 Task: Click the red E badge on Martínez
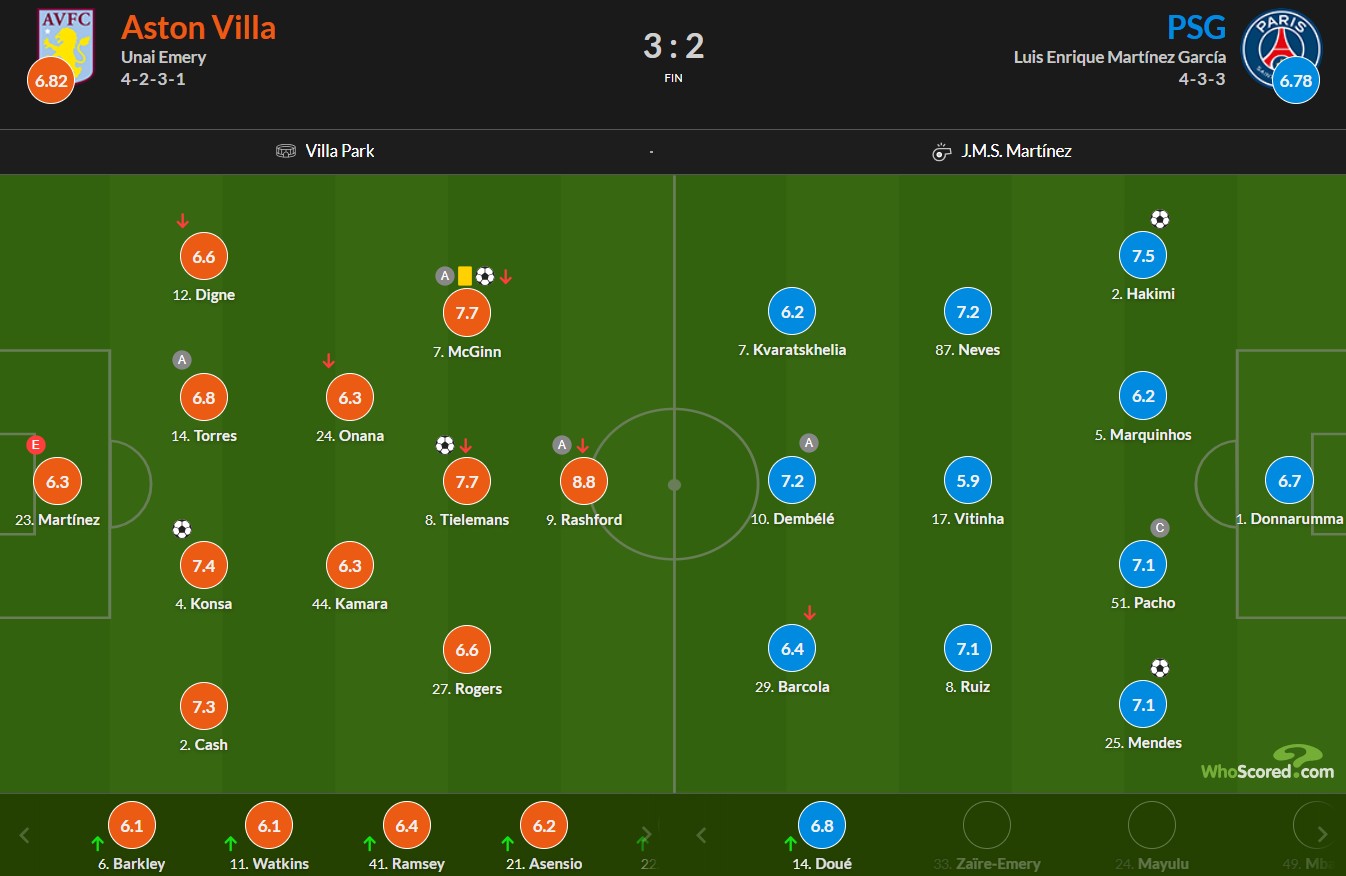[x=36, y=445]
